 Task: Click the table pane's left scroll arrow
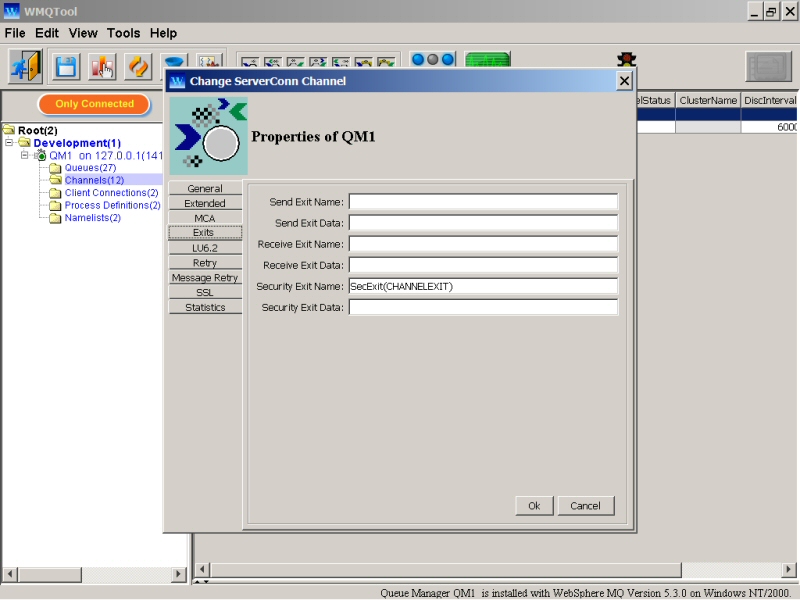203,569
